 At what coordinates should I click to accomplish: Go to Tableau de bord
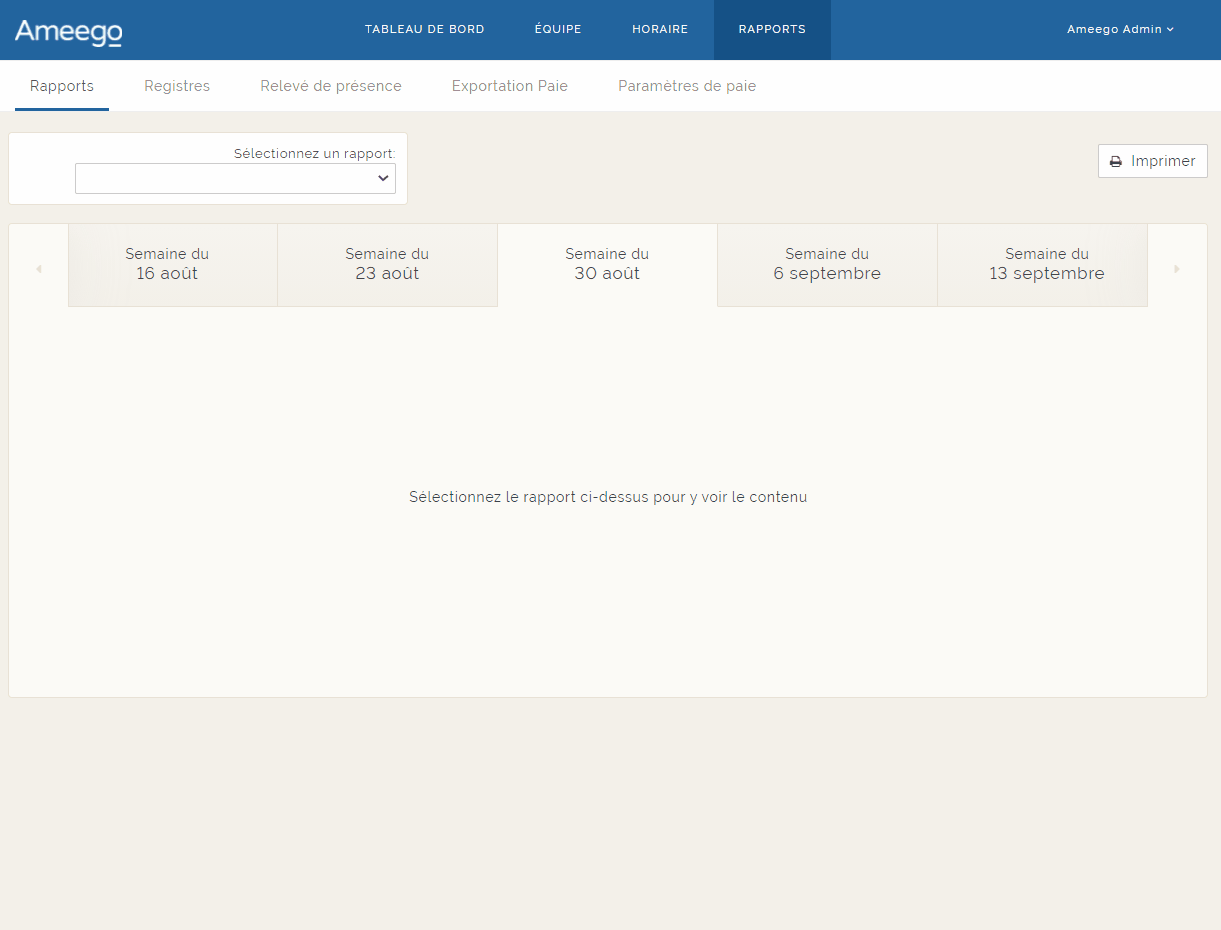point(425,29)
